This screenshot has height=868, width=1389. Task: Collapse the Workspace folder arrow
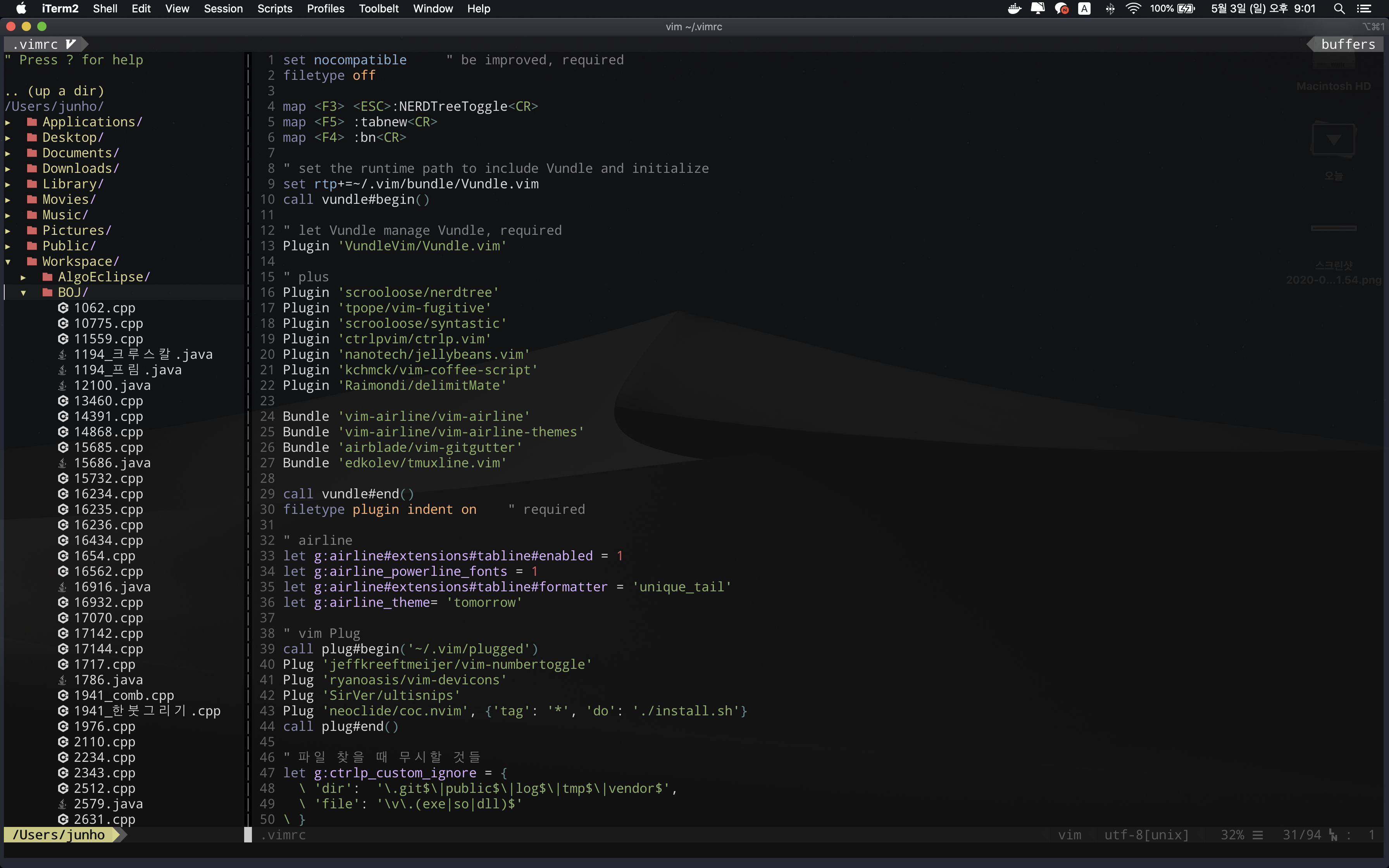point(8,262)
